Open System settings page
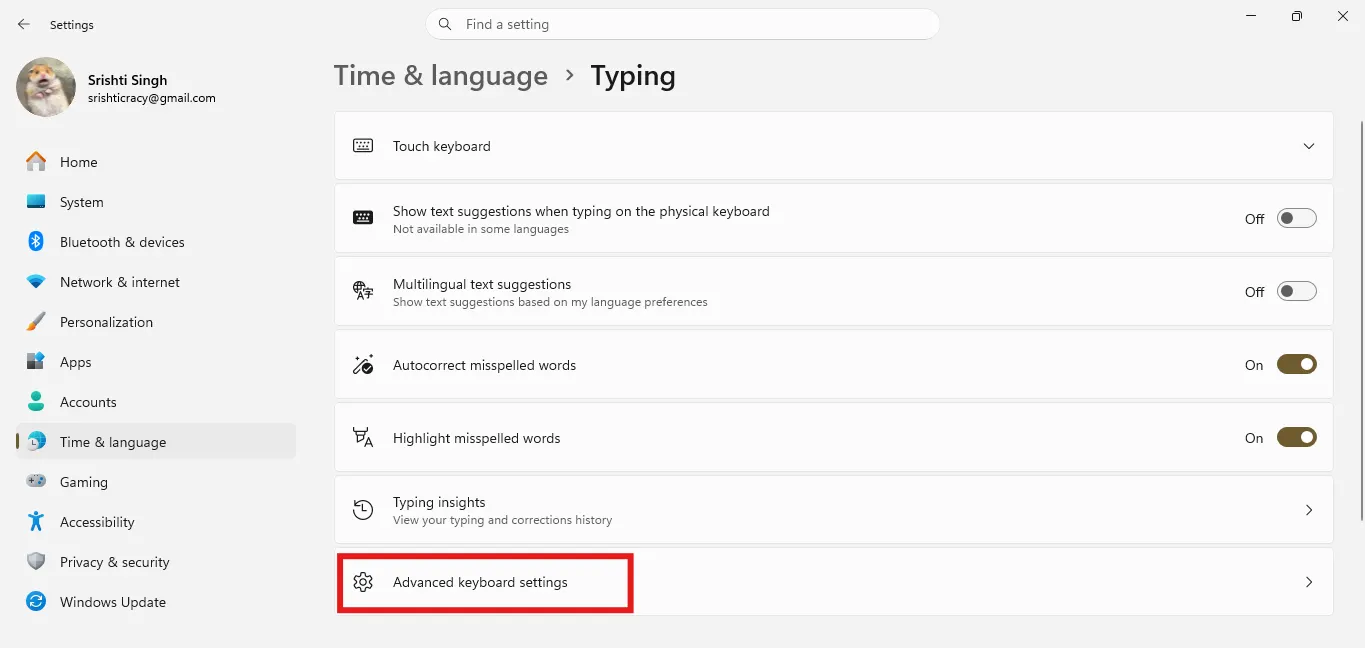 point(156,202)
